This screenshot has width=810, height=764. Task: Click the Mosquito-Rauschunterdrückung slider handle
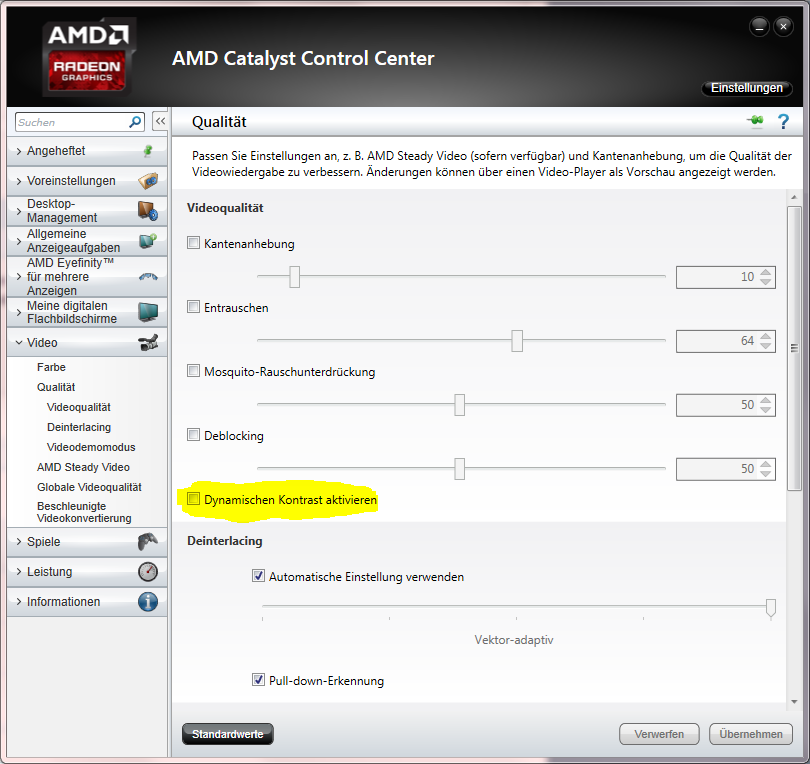point(459,405)
